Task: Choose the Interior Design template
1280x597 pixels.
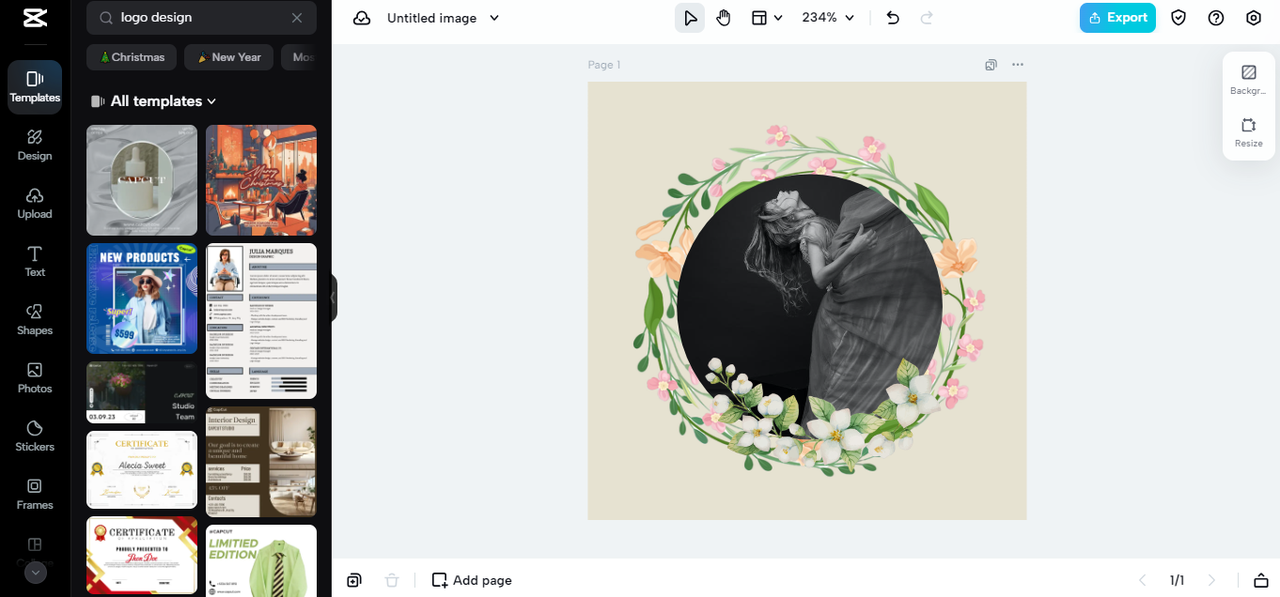Action: pos(261,462)
